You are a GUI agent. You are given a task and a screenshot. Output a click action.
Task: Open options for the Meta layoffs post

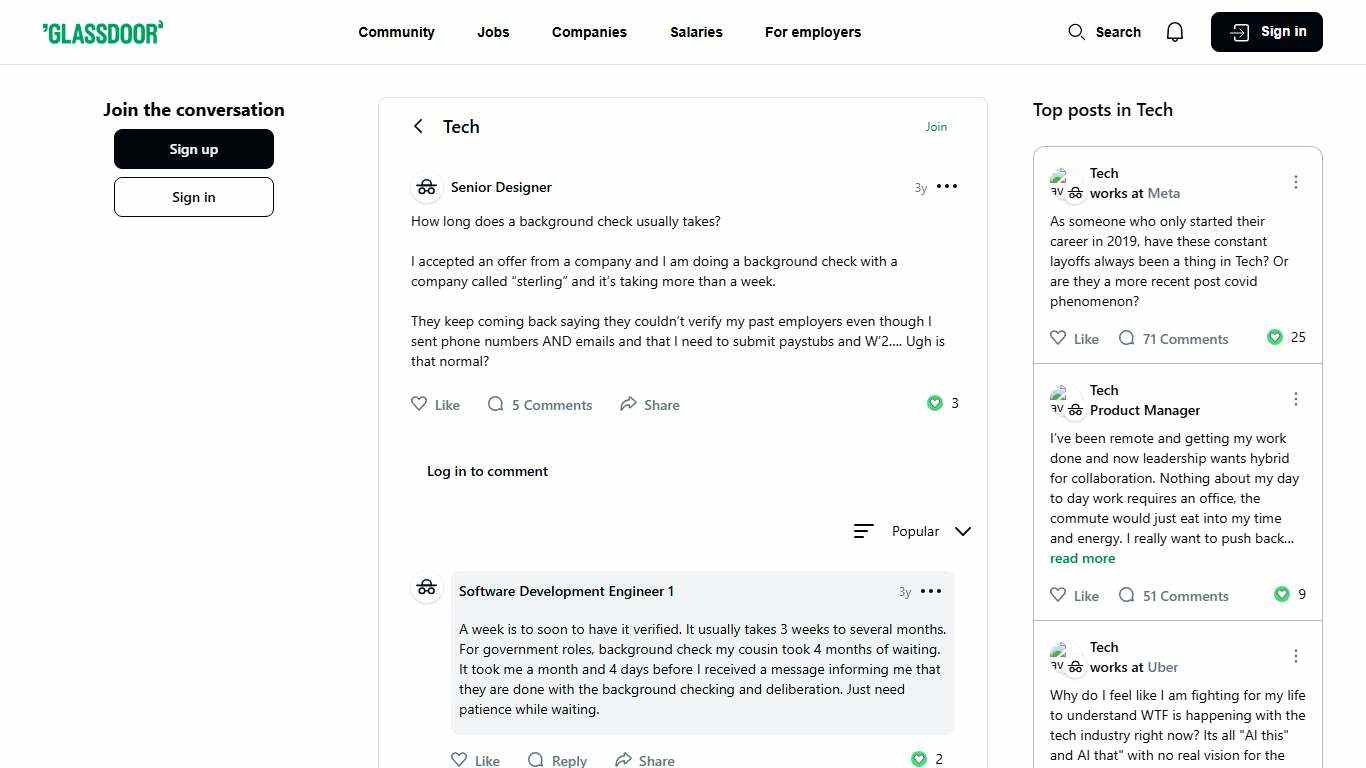[x=1295, y=182]
